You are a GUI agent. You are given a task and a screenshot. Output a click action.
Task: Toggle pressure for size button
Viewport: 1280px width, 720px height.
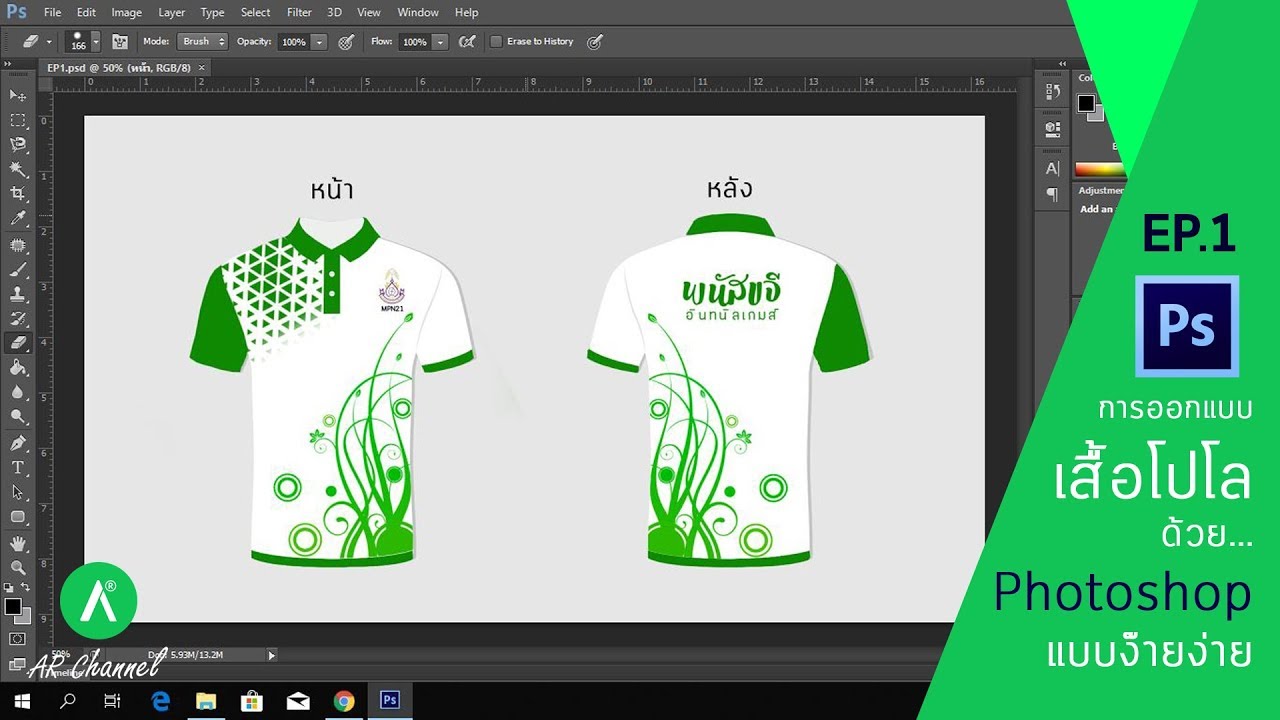pyautogui.click(x=595, y=42)
